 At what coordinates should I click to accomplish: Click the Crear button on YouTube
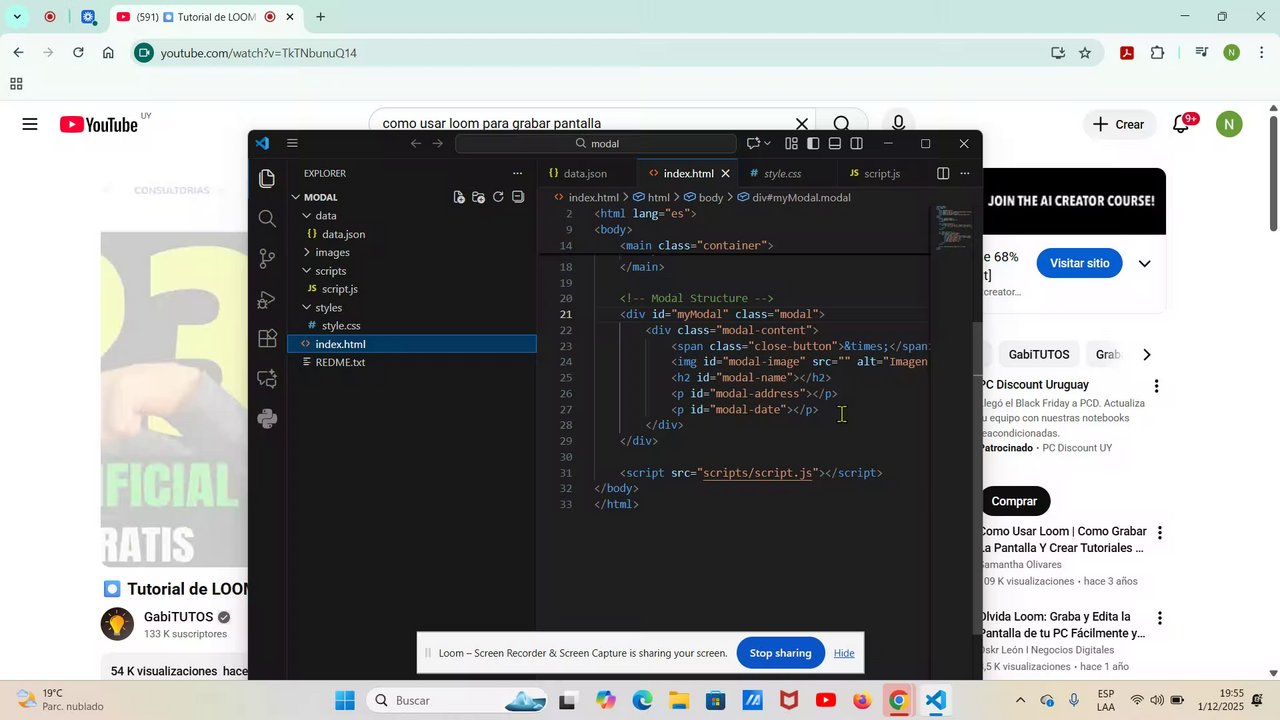tap(1118, 124)
